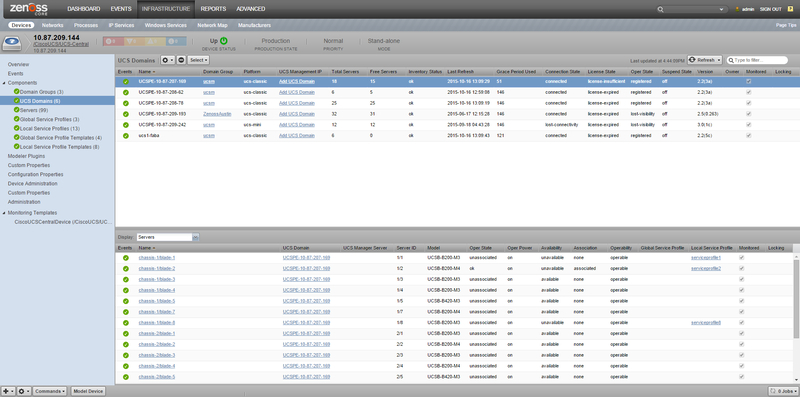The height and width of the screenshot is (397, 800).
Task: Open the Select dropdown
Action: [198, 60]
